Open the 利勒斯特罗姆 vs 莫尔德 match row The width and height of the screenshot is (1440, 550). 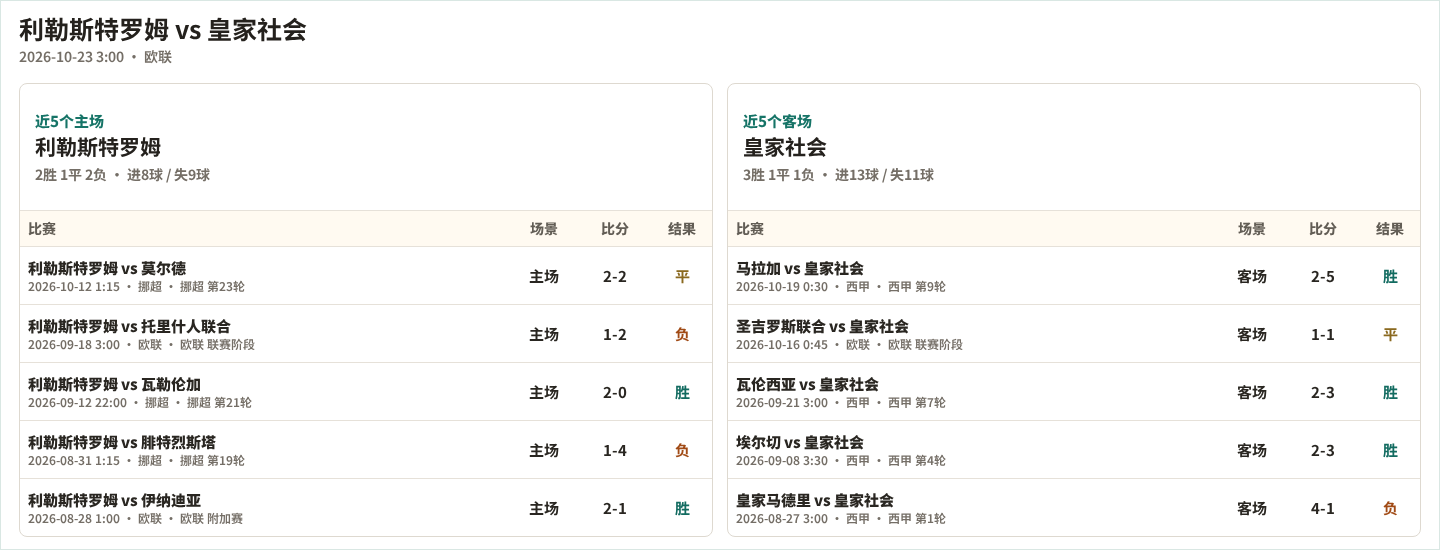tap(366, 276)
